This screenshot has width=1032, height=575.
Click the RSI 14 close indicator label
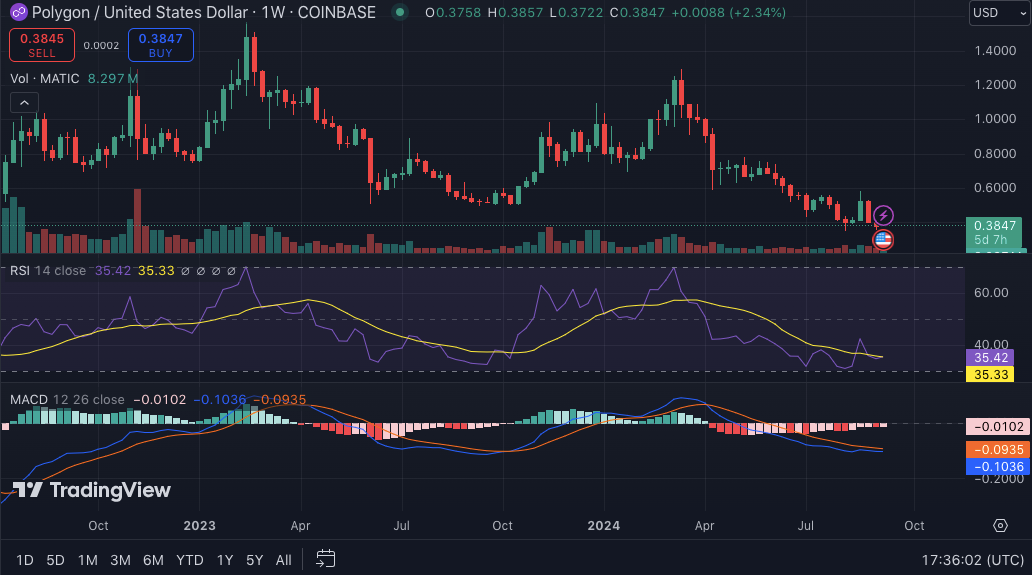[x=47, y=270]
